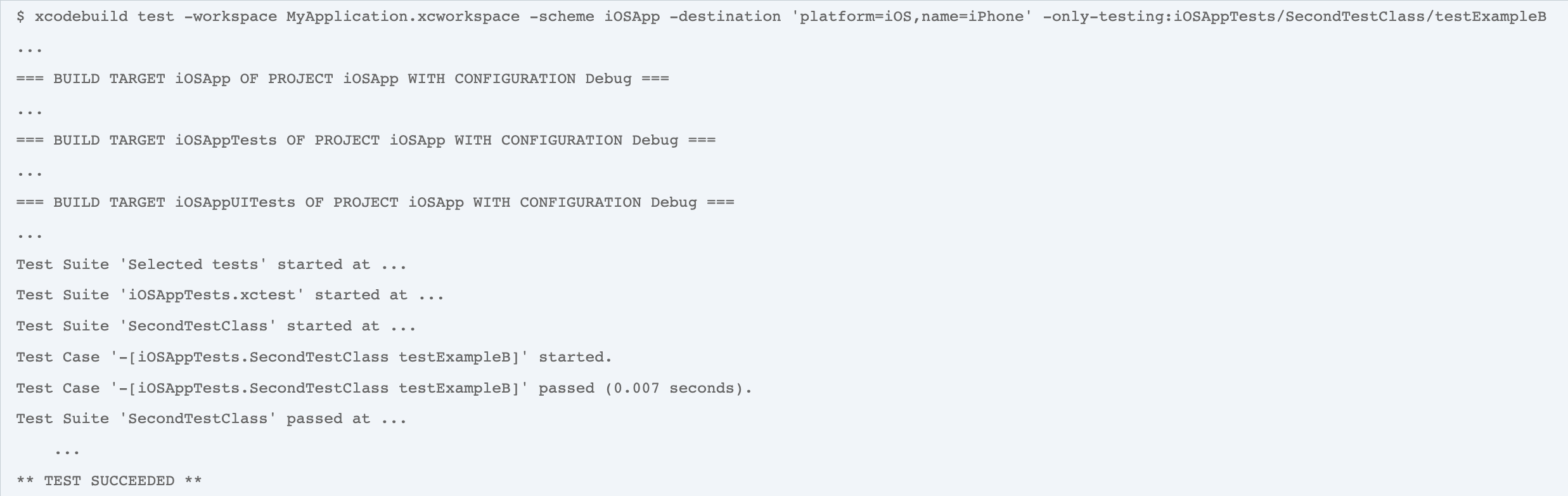Click the 'SecondTestClass' started line

[x=216, y=326]
